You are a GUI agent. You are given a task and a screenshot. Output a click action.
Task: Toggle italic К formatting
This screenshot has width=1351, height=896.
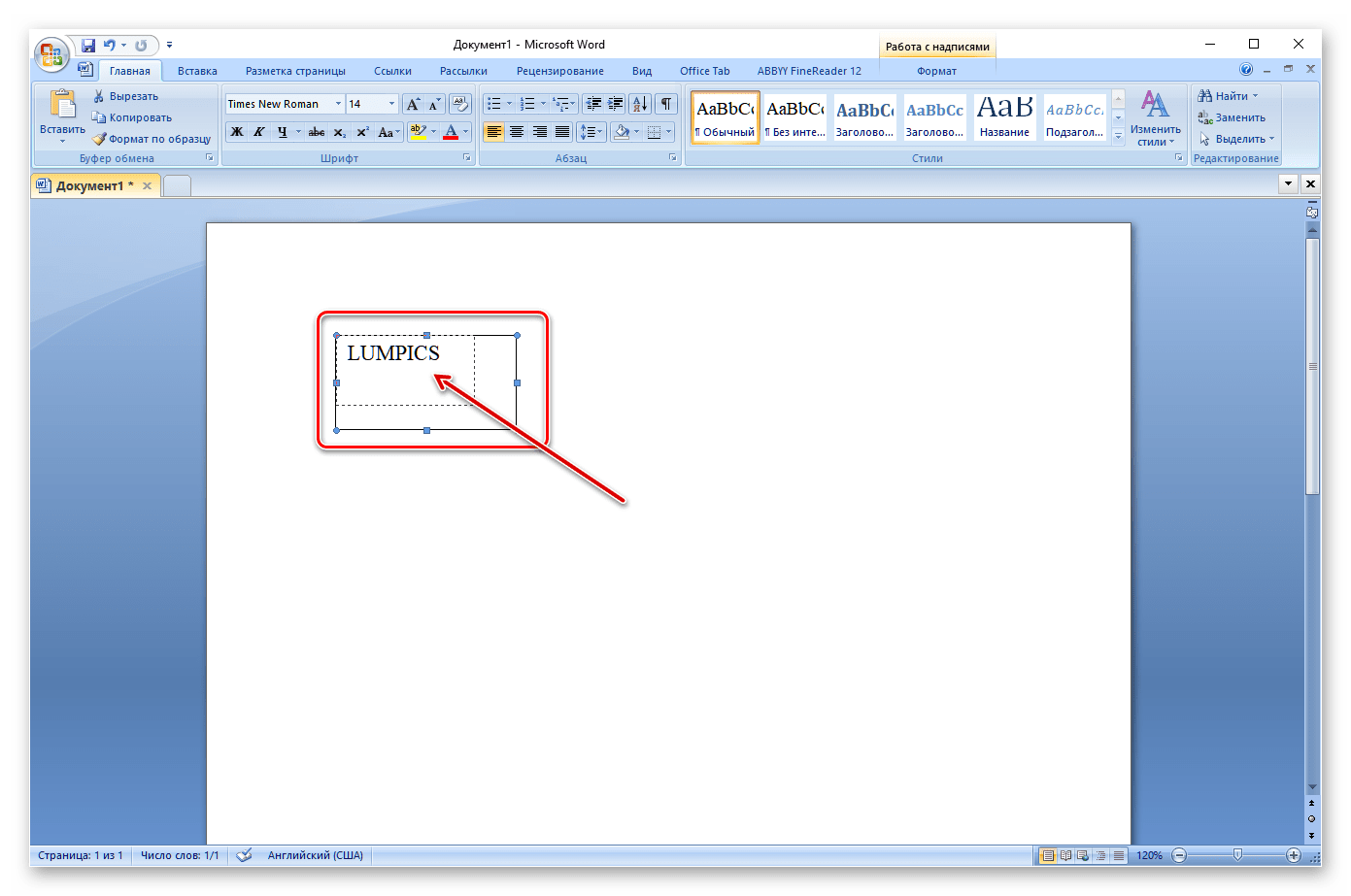(259, 132)
